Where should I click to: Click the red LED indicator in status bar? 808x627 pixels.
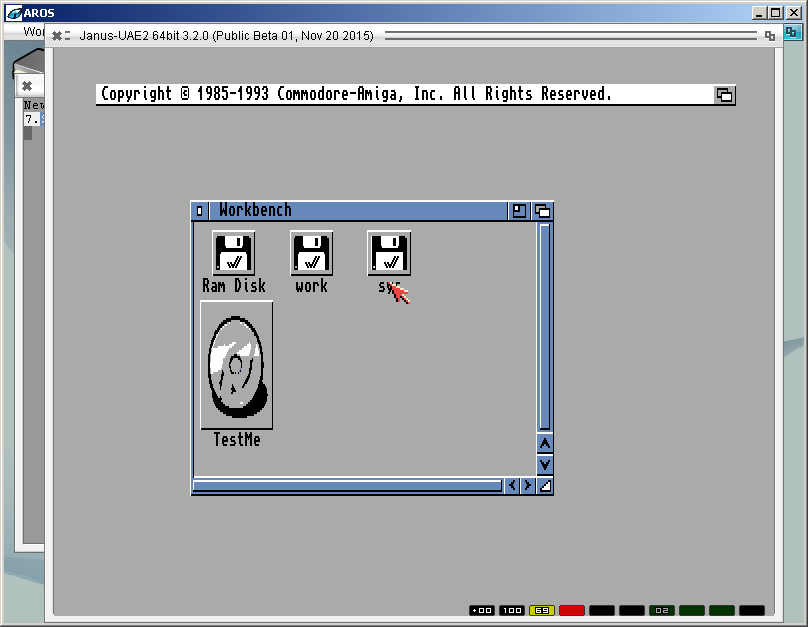point(572,611)
